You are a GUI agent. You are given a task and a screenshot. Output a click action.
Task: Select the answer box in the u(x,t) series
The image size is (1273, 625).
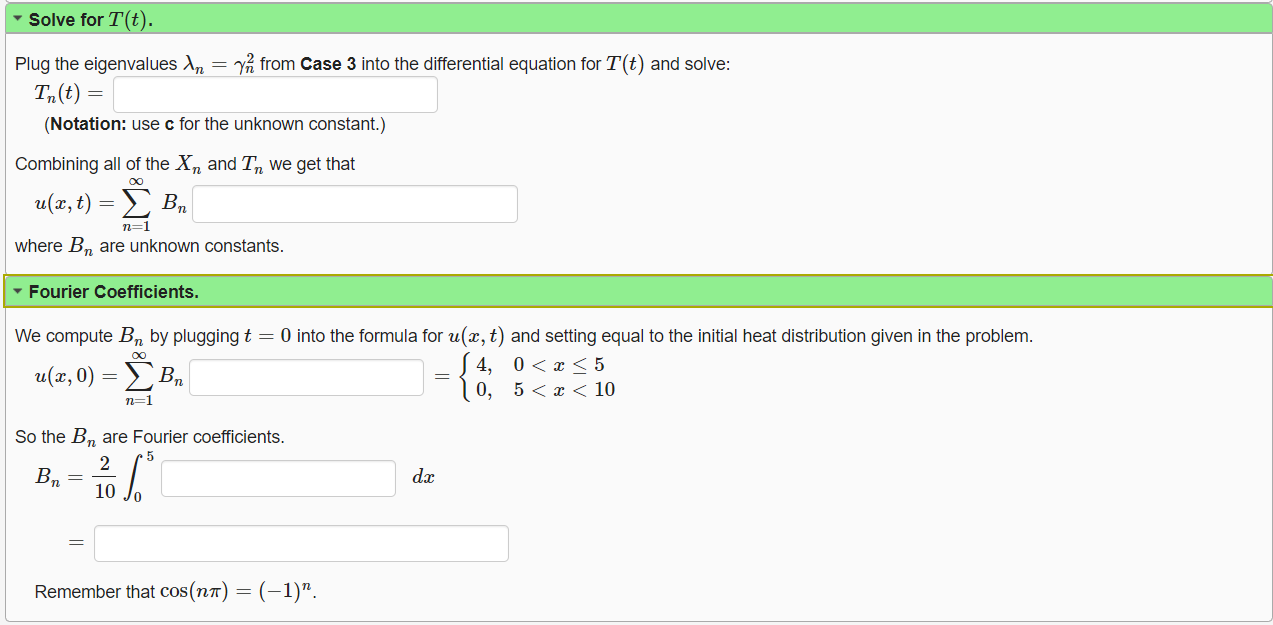[354, 203]
